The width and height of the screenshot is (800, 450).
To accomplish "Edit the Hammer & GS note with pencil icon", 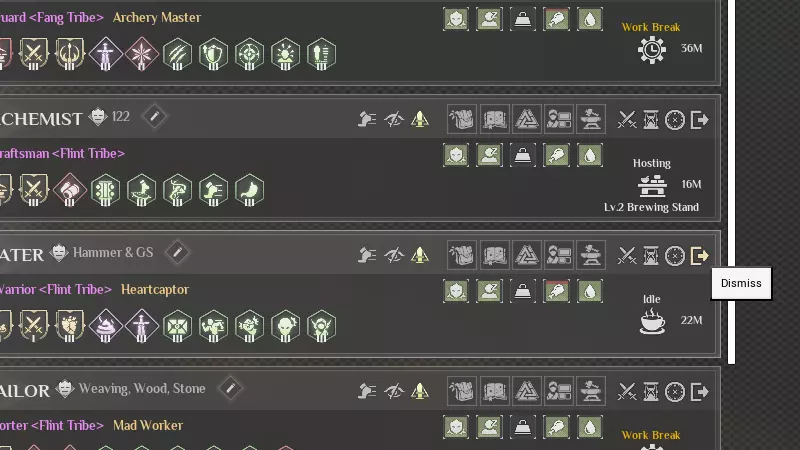I will pos(178,253).
